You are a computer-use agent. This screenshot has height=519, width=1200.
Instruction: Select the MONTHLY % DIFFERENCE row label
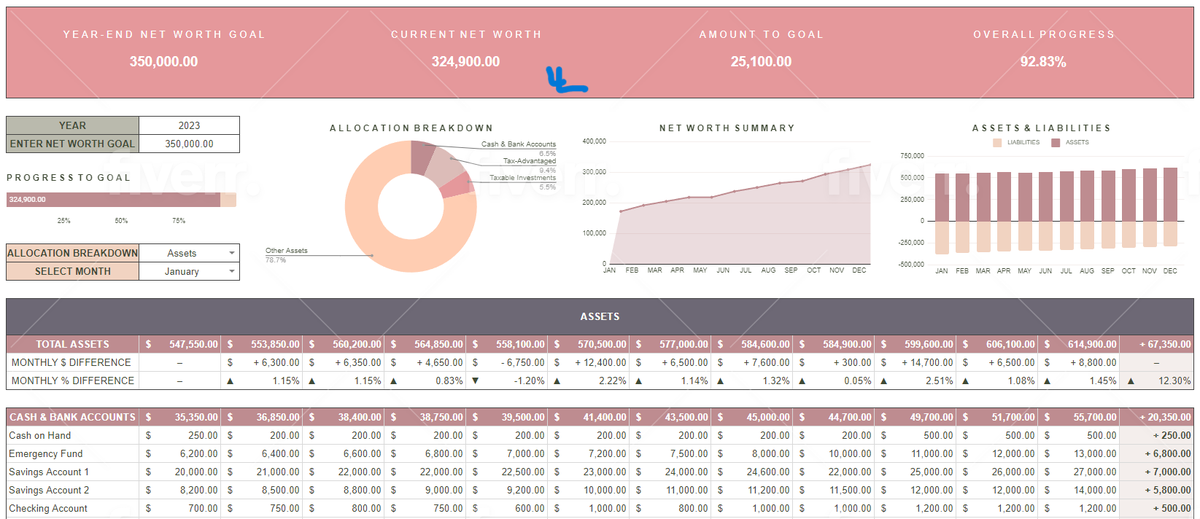72,381
